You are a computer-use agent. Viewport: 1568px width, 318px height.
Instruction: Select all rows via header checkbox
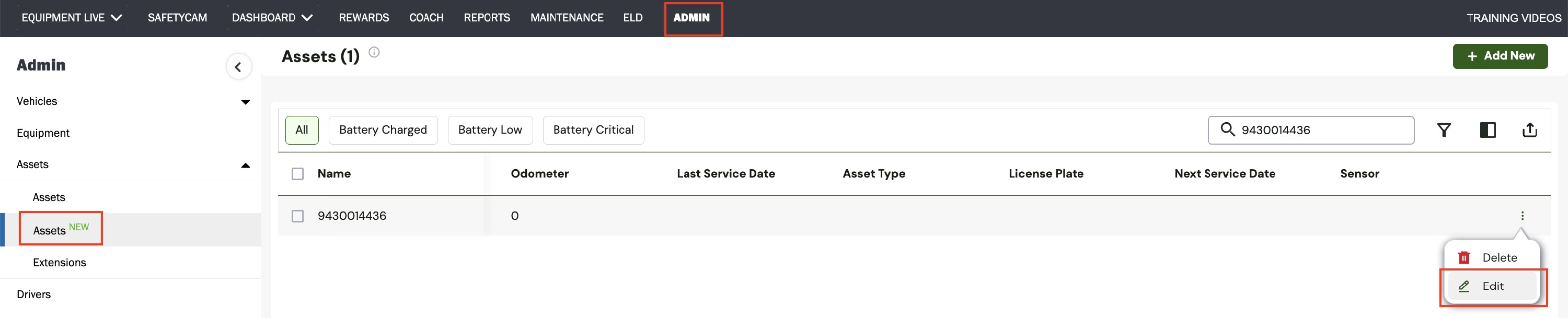pos(297,174)
